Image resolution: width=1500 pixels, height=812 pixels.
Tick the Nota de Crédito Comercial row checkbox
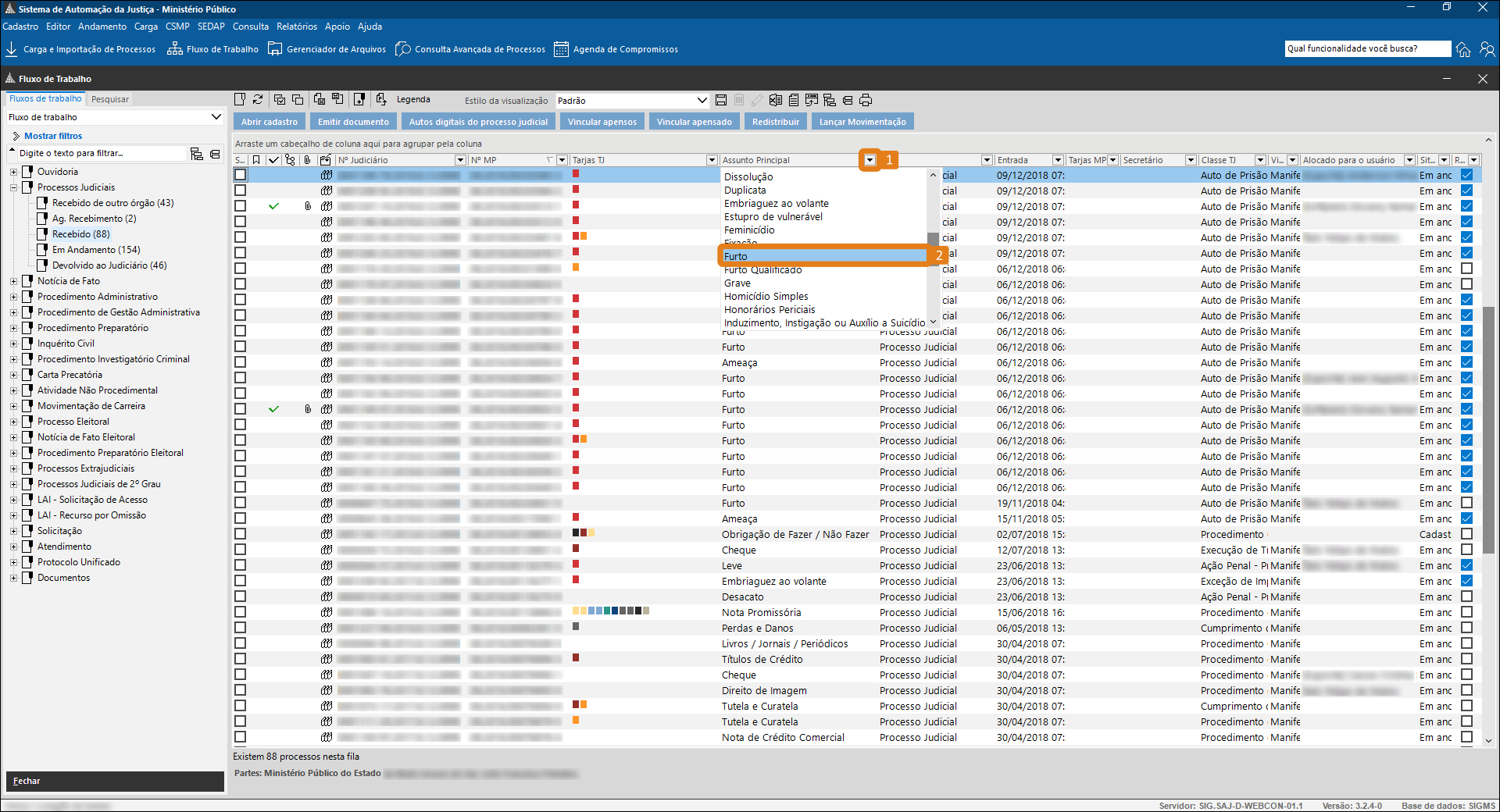pos(240,737)
